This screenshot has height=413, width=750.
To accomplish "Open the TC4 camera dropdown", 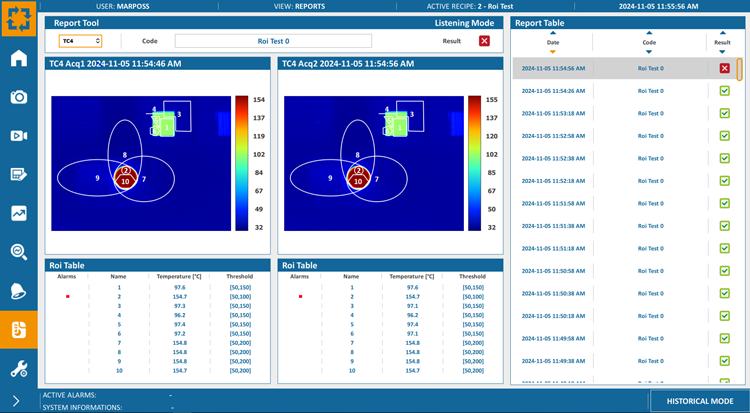I will pos(80,41).
